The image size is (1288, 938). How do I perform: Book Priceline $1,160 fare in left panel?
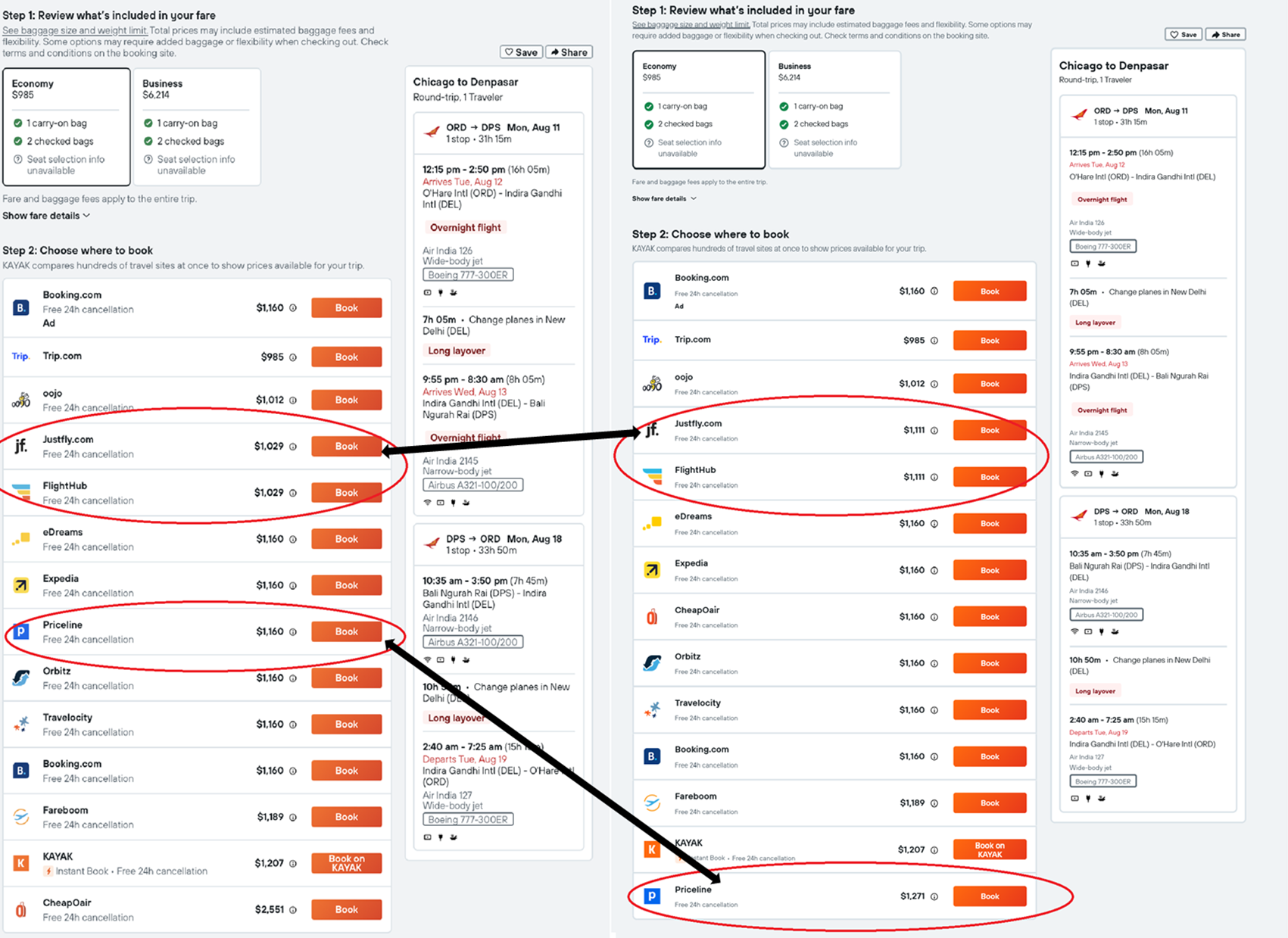[347, 631]
